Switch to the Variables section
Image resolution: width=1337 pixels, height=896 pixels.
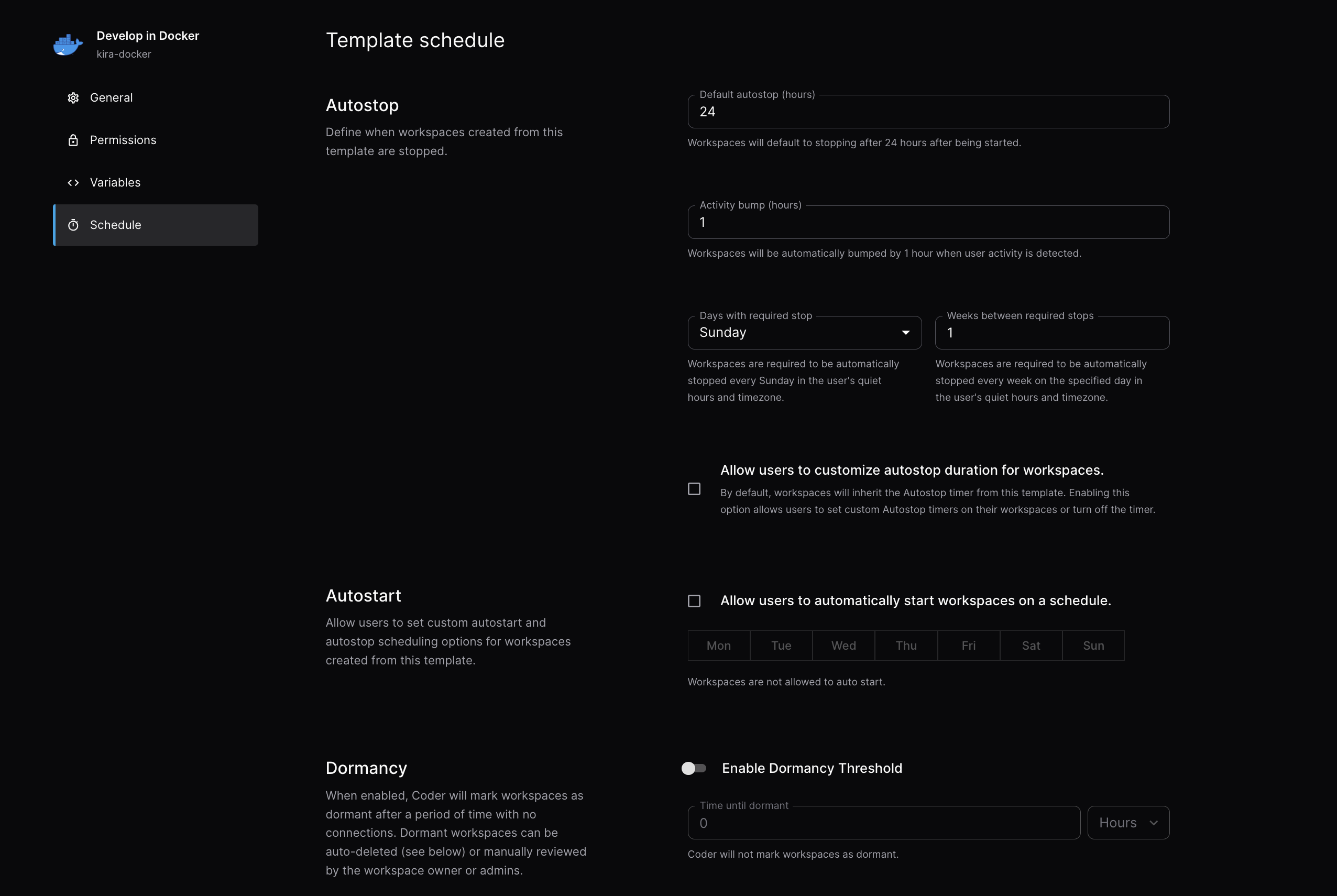[x=115, y=182]
